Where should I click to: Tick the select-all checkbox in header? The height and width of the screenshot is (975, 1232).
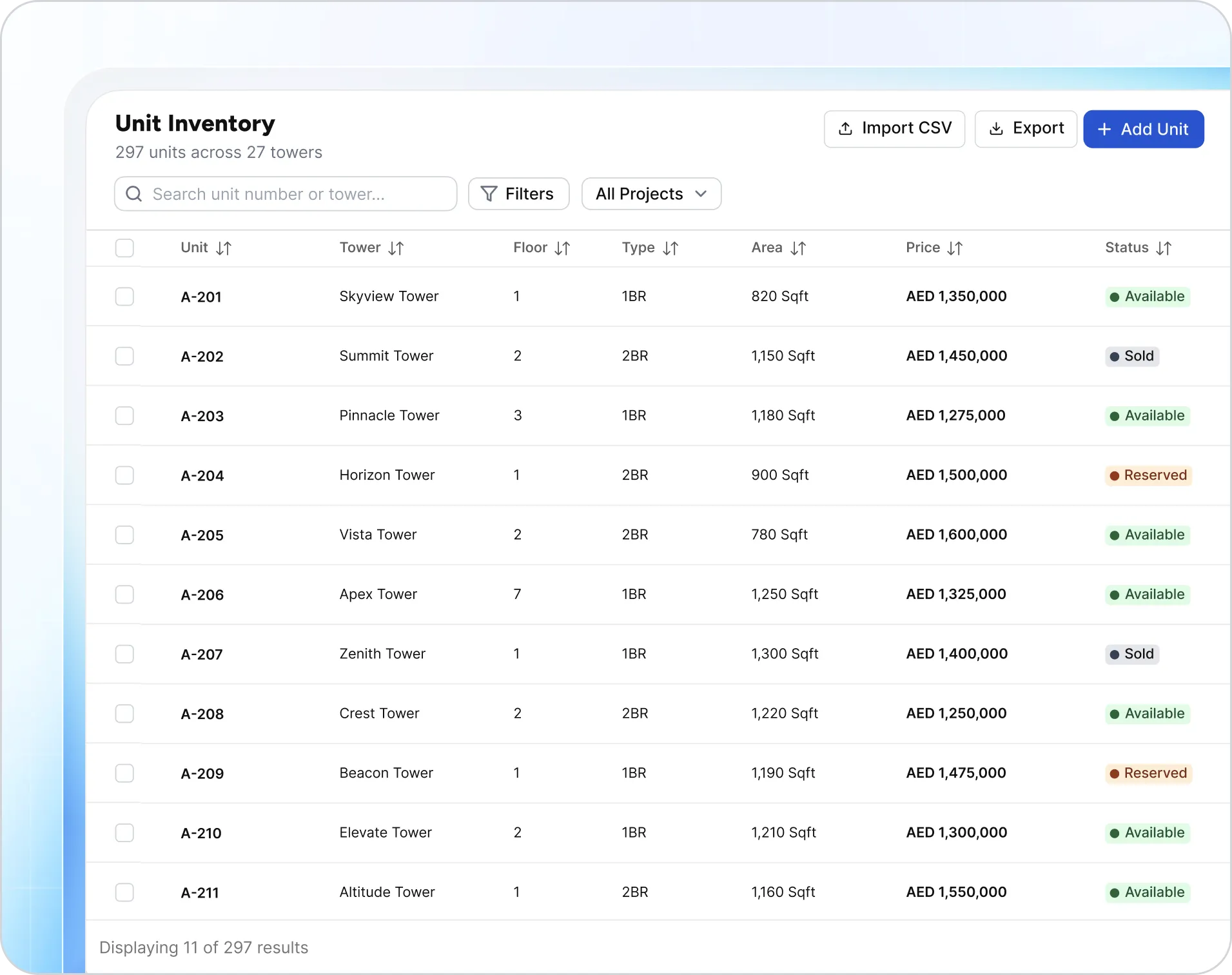pyautogui.click(x=124, y=248)
